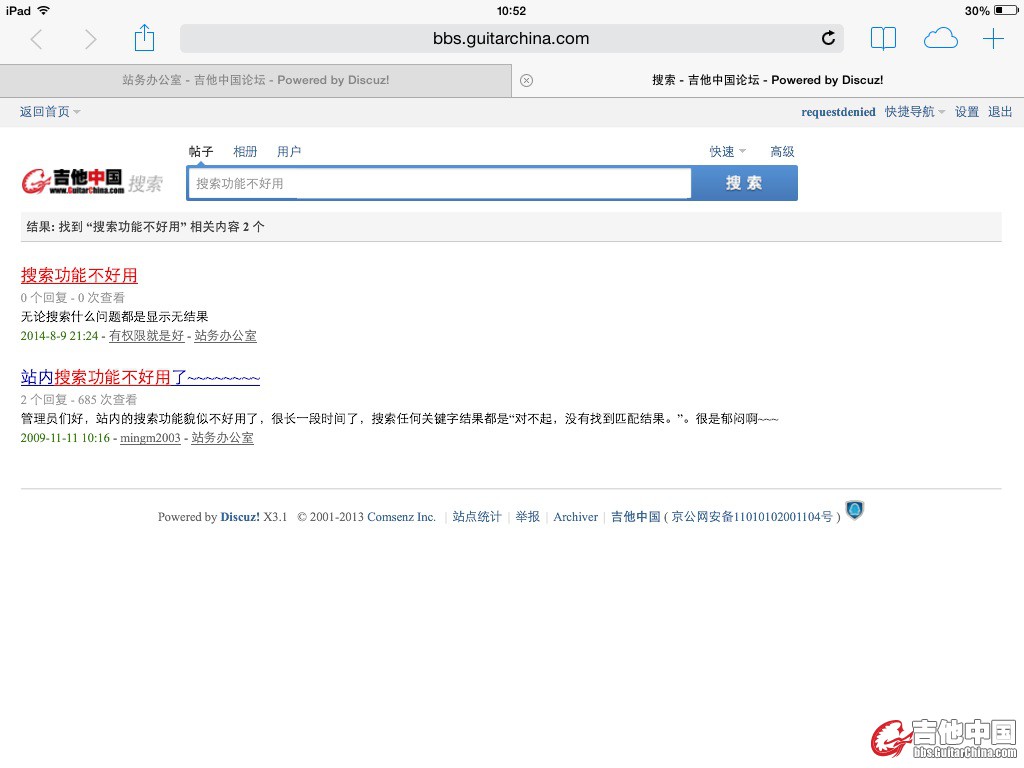Open the 搜索功能不好用 result post
The width and height of the screenshot is (1024, 768).
tap(79, 276)
